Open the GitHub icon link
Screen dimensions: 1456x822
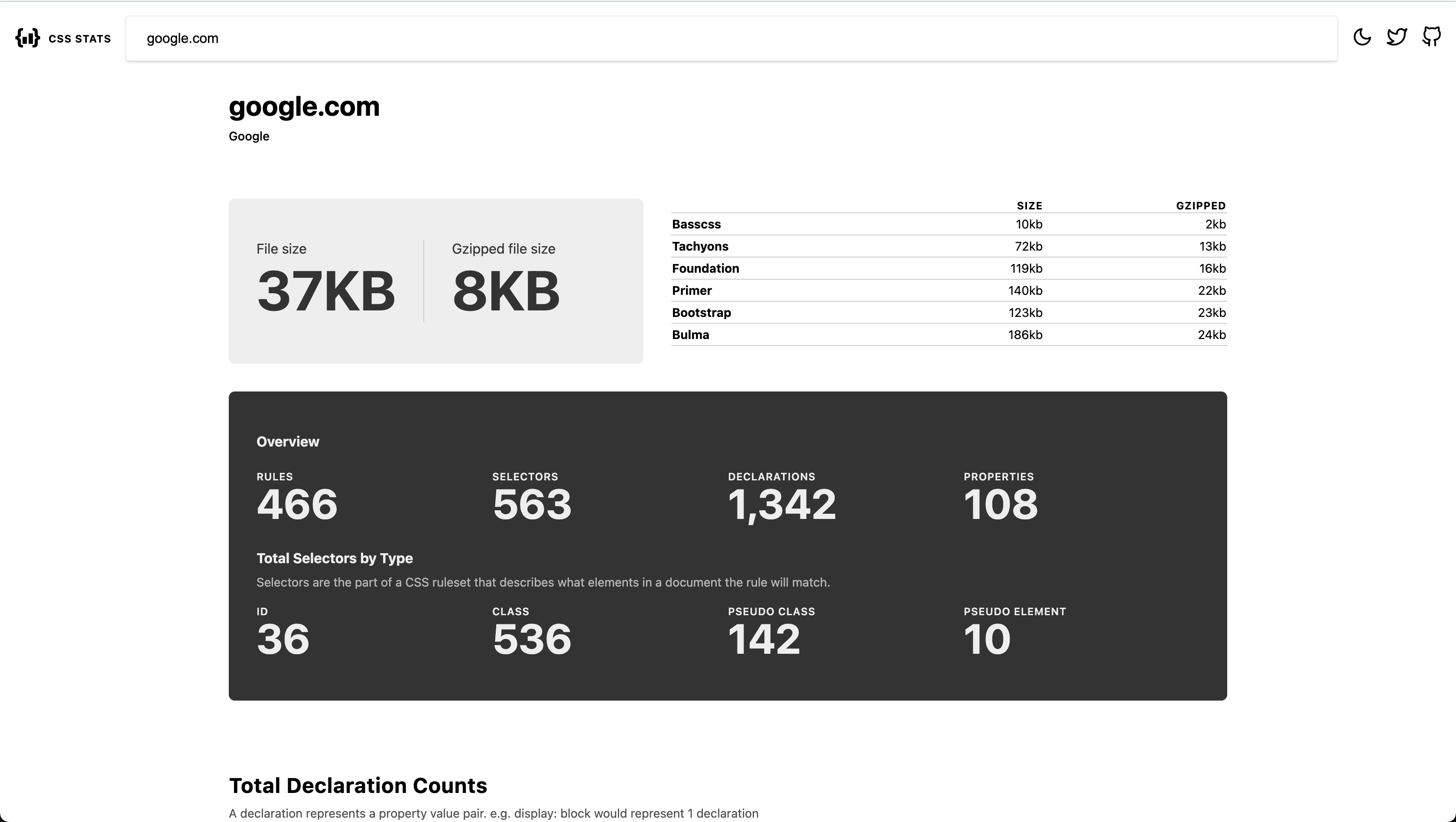point(1432,37)
